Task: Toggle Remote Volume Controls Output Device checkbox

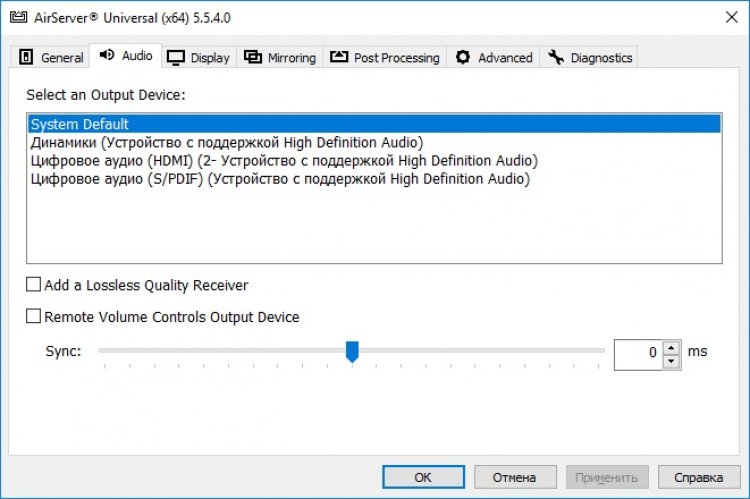Action: (x=34, y=317)
